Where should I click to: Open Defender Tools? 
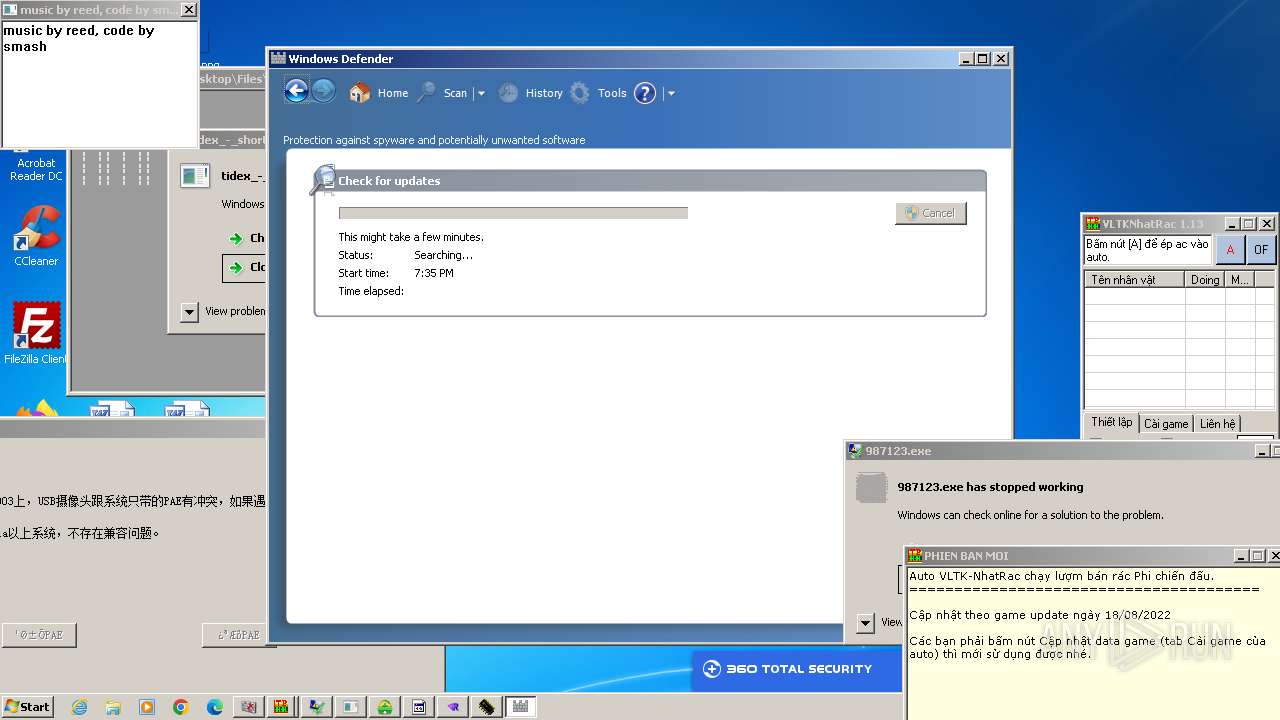[x=599, y=93]
